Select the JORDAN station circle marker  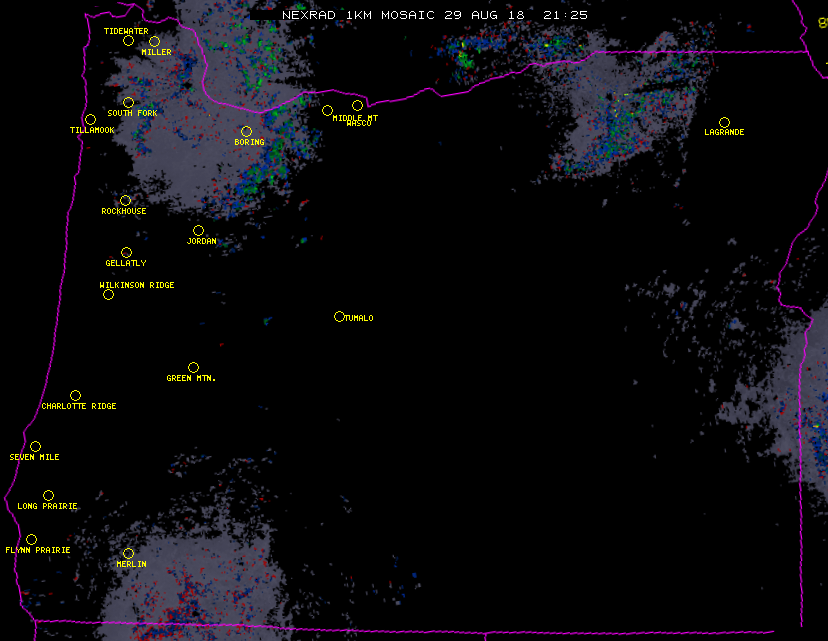point(198,230)
